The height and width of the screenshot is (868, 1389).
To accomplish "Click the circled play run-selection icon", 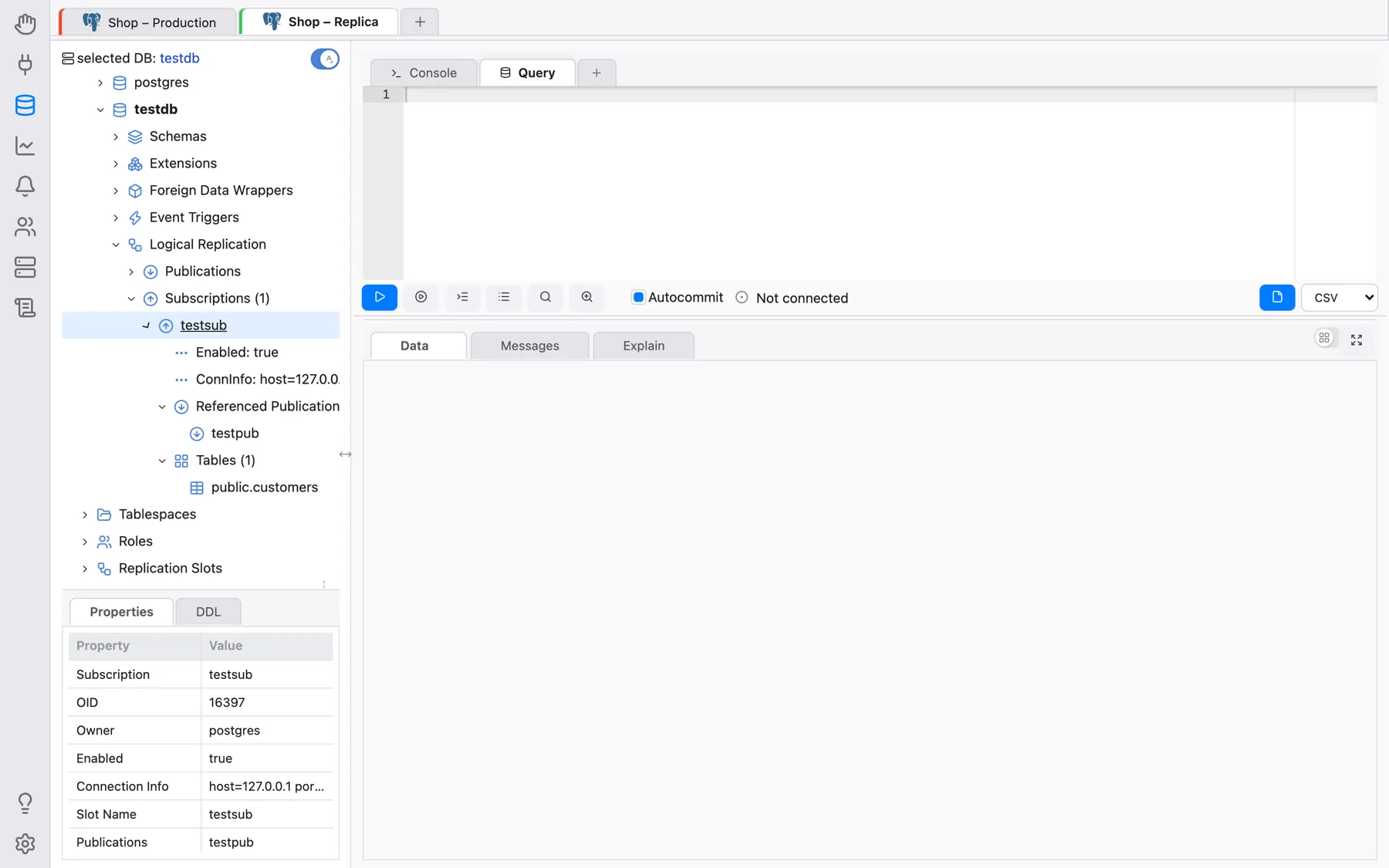I will 421,297.
